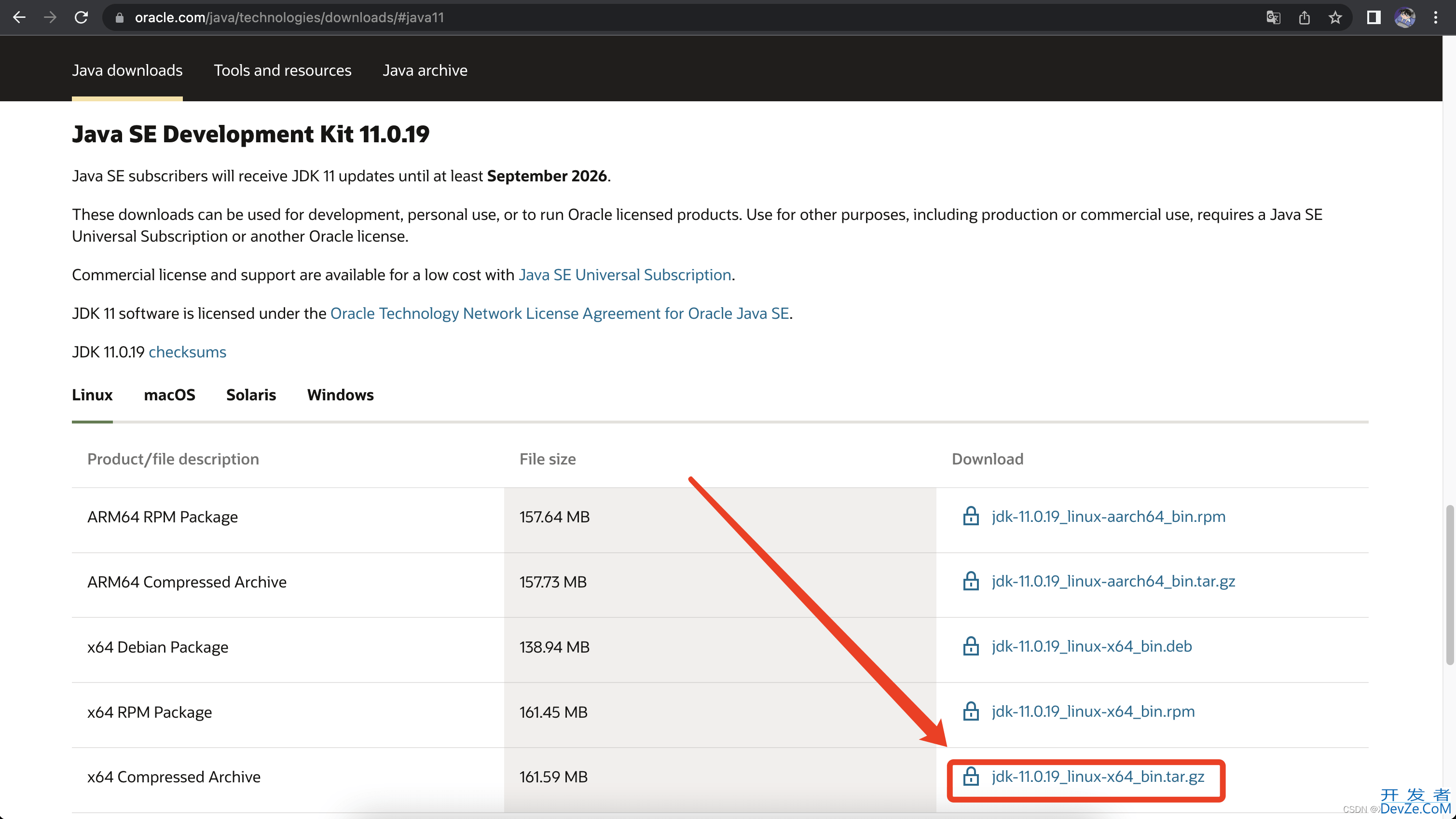Click the Java SE Development Kit 11.0.19 heading
Image resolution: width=1456 pixels, height=819 pixels.
250,134
